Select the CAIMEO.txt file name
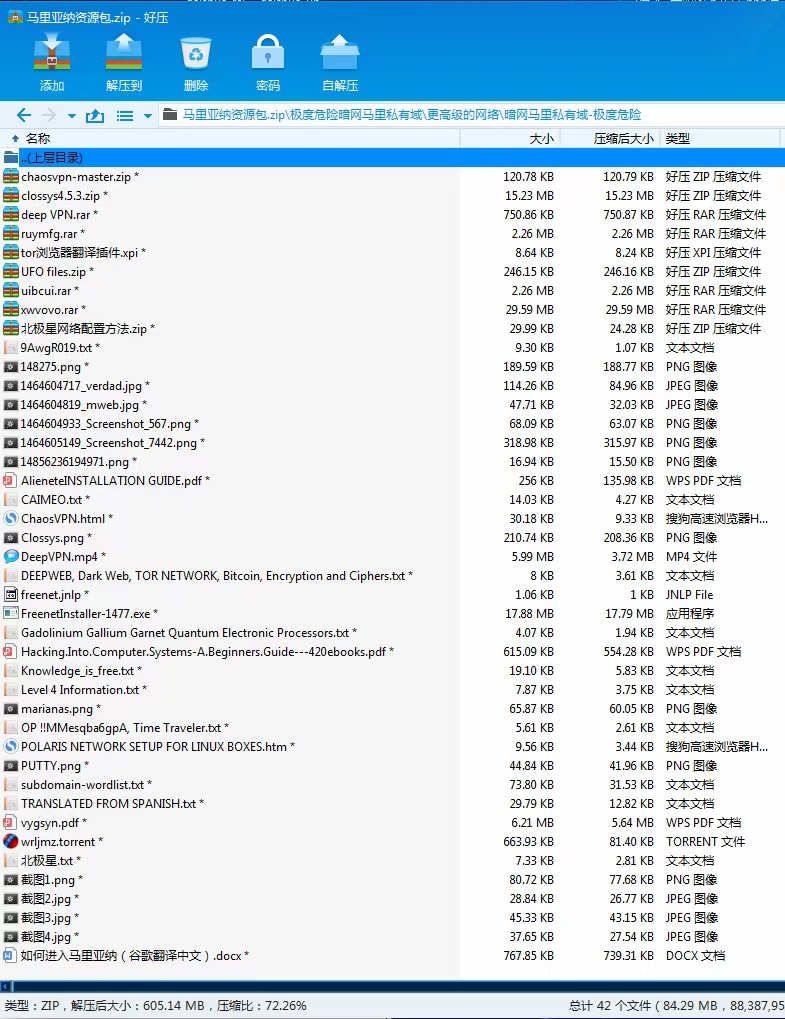This screenshot has width=785, height=1019. point(51,499)
